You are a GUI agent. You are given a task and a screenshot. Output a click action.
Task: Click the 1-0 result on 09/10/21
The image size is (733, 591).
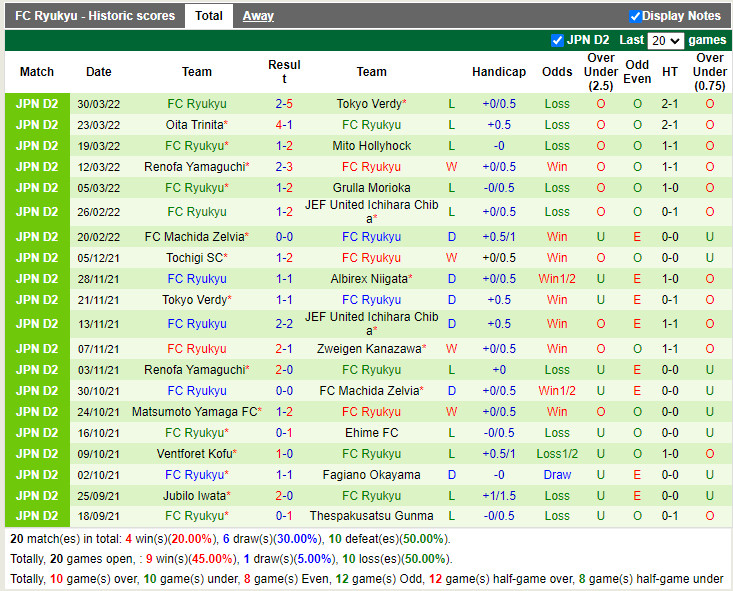[x=284, y=454]
